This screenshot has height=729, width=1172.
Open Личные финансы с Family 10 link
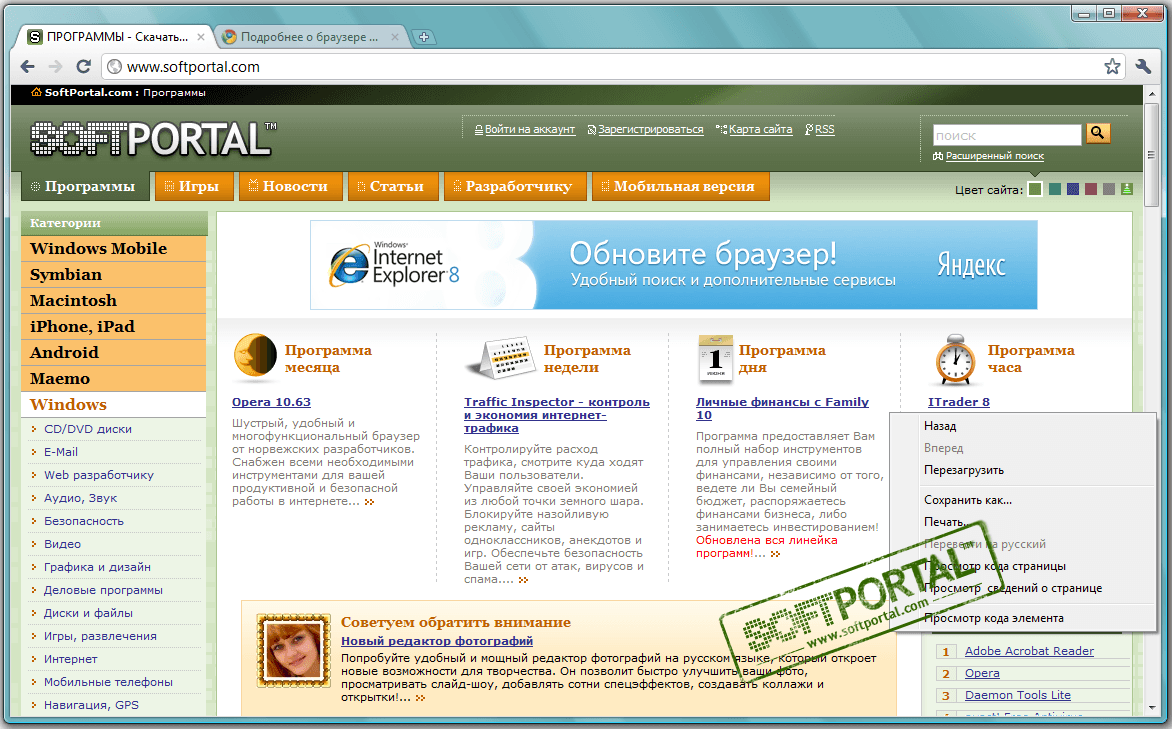click(782, 408)
